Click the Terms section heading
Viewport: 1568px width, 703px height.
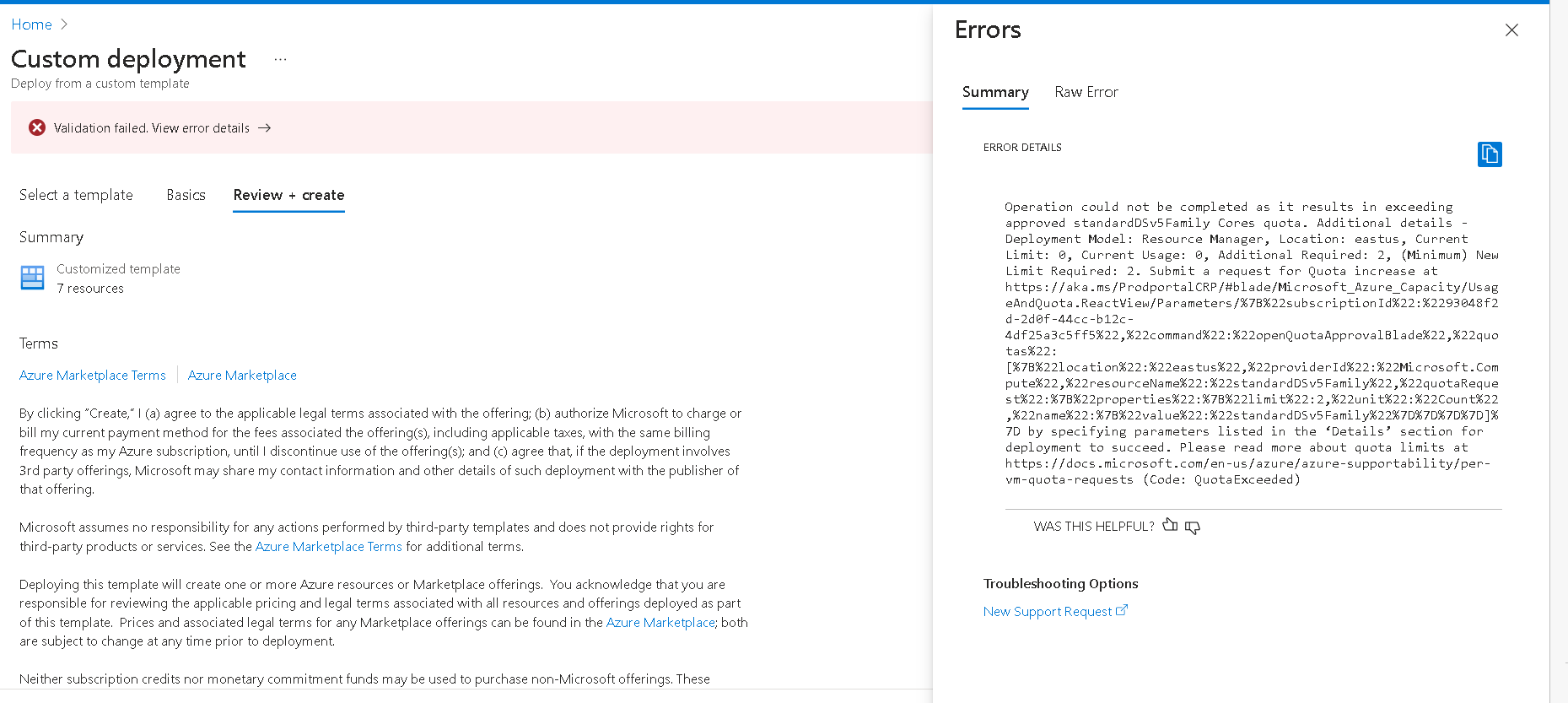39,343
